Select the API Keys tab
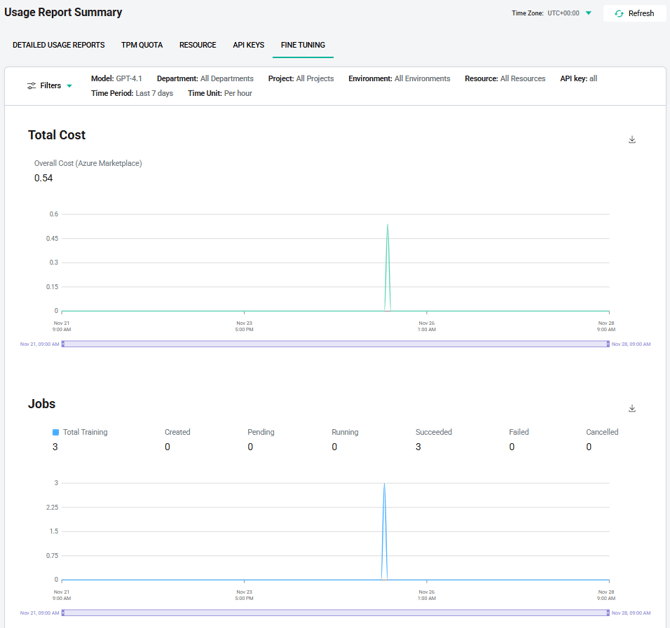Image resolution: width=670 pixels, height=628 pixels. point(248,45)
